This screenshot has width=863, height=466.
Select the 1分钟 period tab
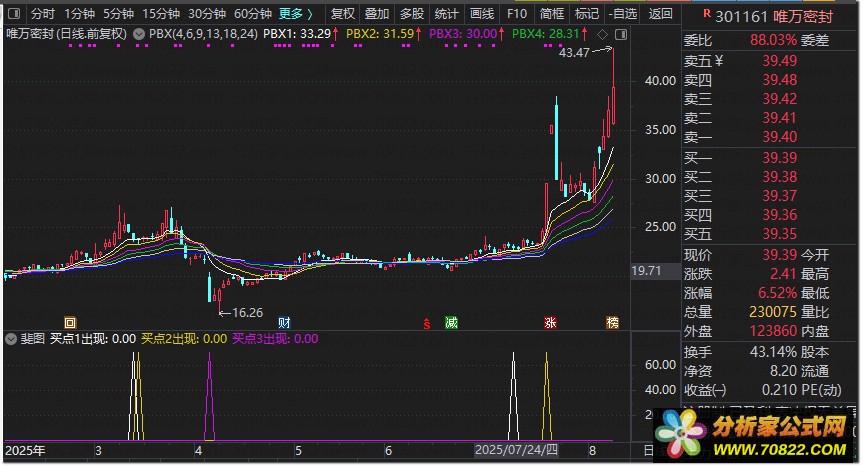point(79,14)
